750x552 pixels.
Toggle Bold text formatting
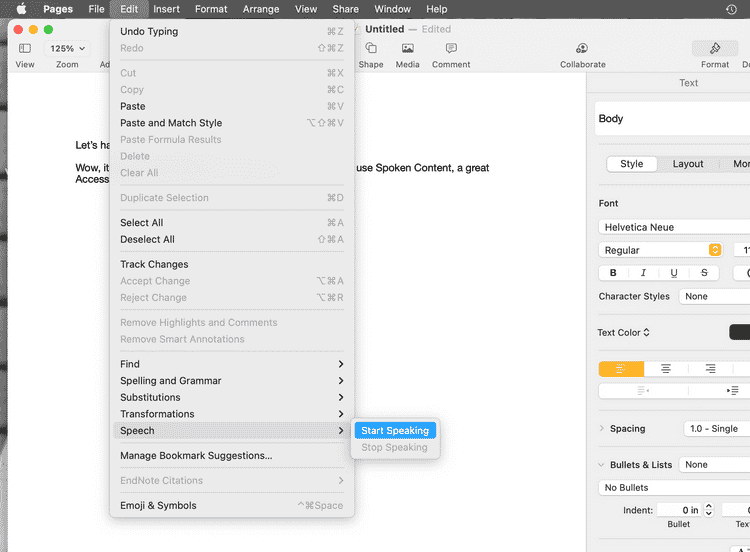613,273
